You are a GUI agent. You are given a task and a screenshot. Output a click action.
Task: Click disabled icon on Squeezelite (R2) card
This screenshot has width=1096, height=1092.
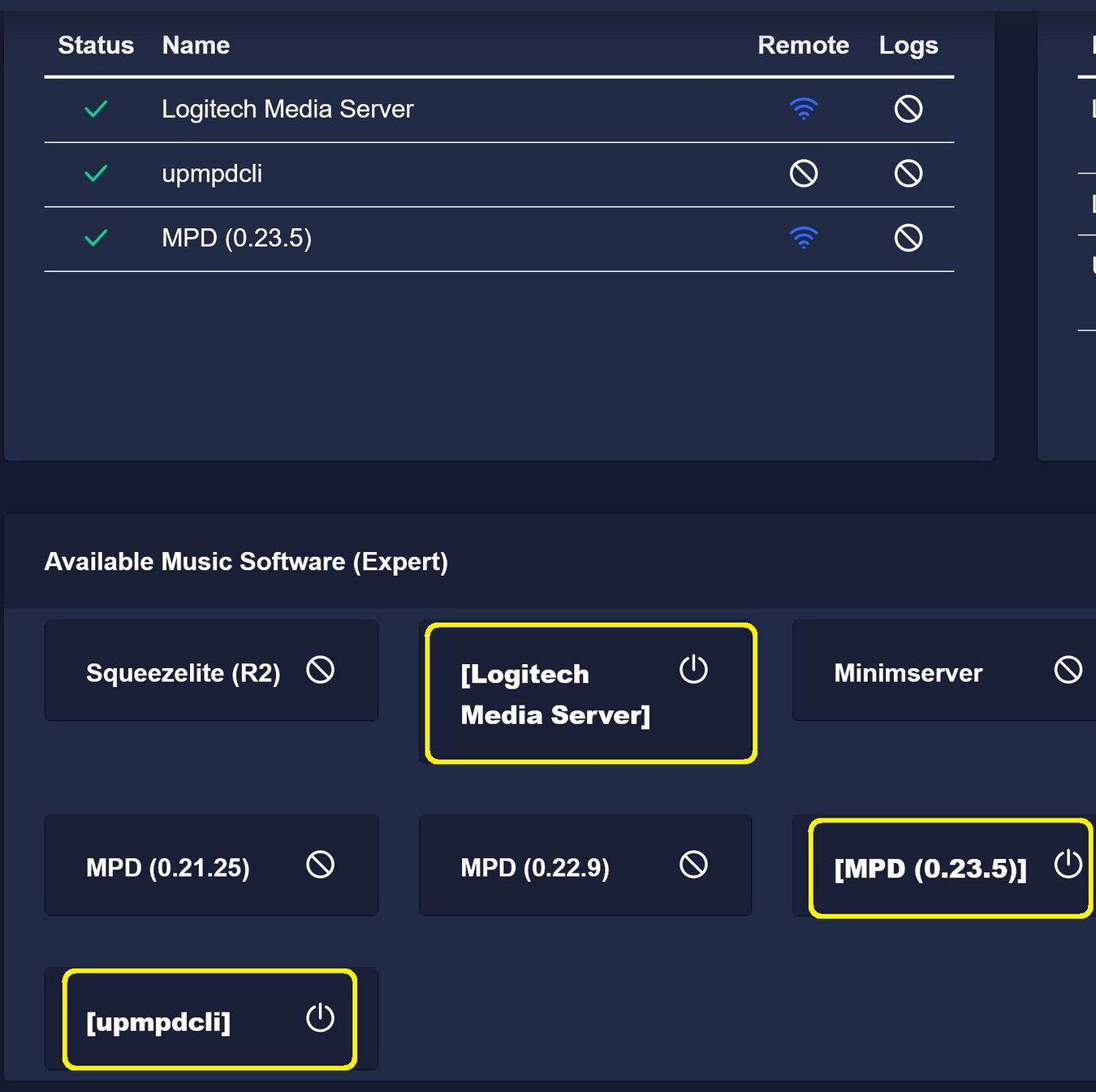pos(321,671)
